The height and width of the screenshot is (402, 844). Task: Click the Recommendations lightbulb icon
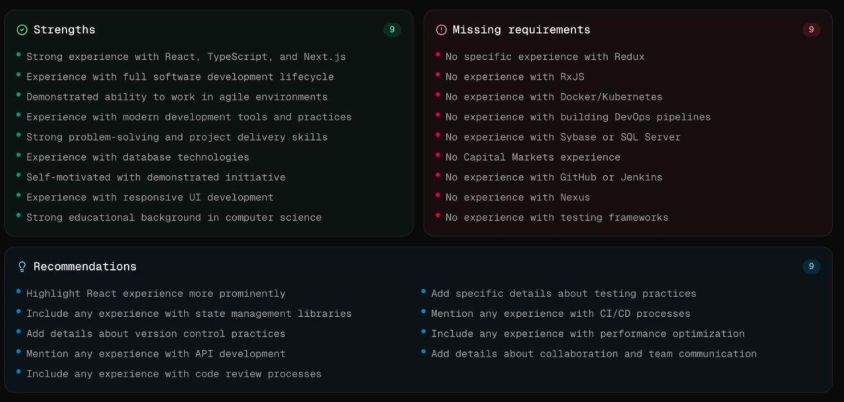[22, 267]
